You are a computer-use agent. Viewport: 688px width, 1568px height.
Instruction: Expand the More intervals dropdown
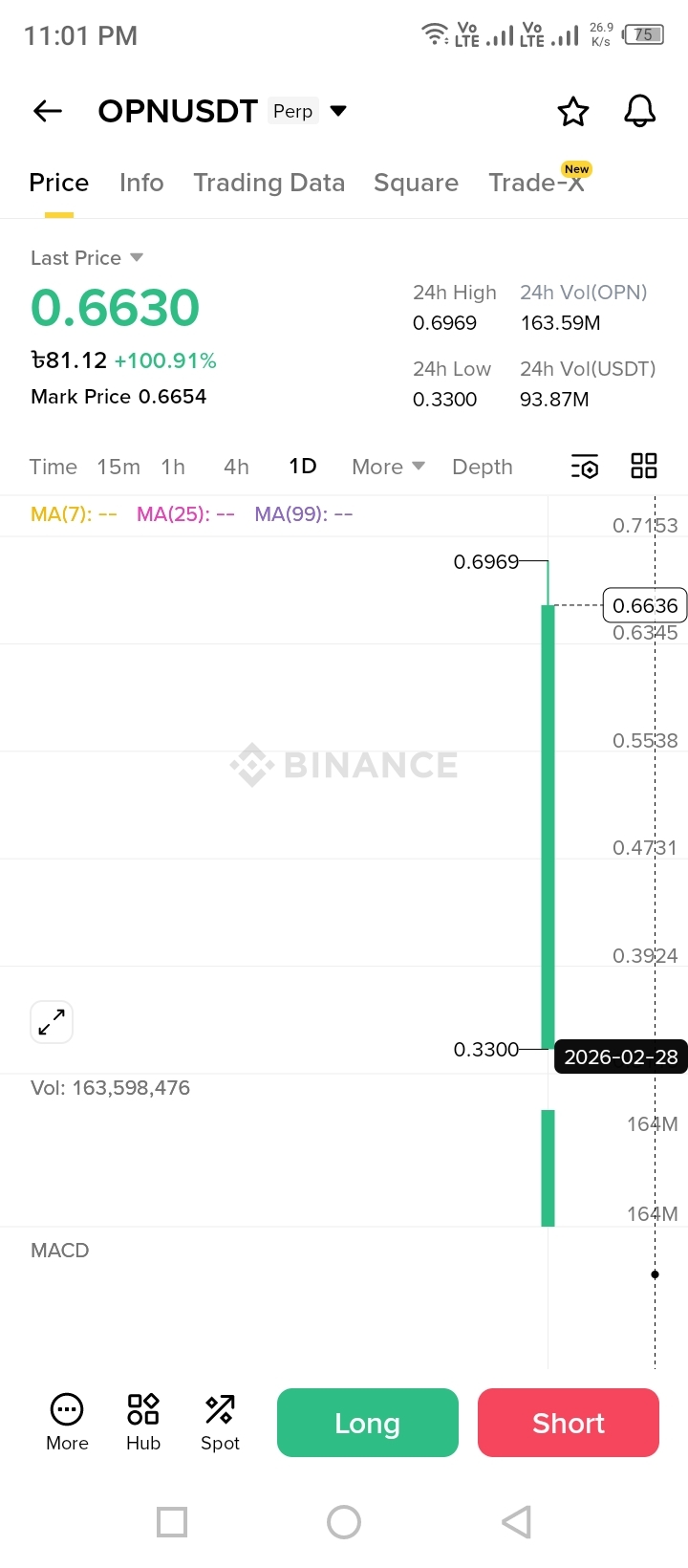[388, 467]
